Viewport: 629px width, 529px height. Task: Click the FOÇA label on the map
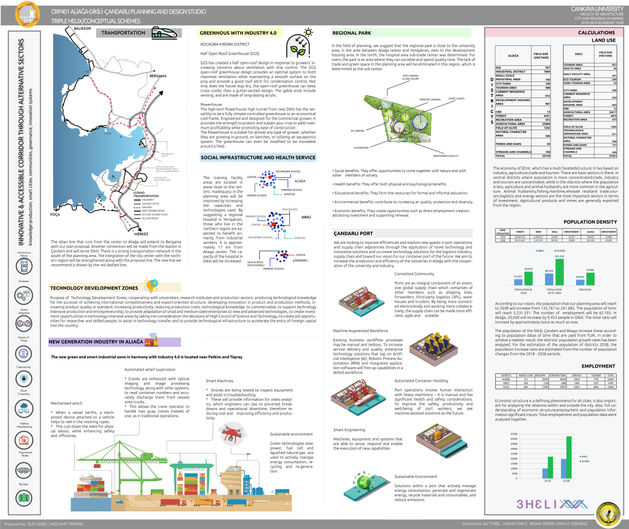[55, 215]
